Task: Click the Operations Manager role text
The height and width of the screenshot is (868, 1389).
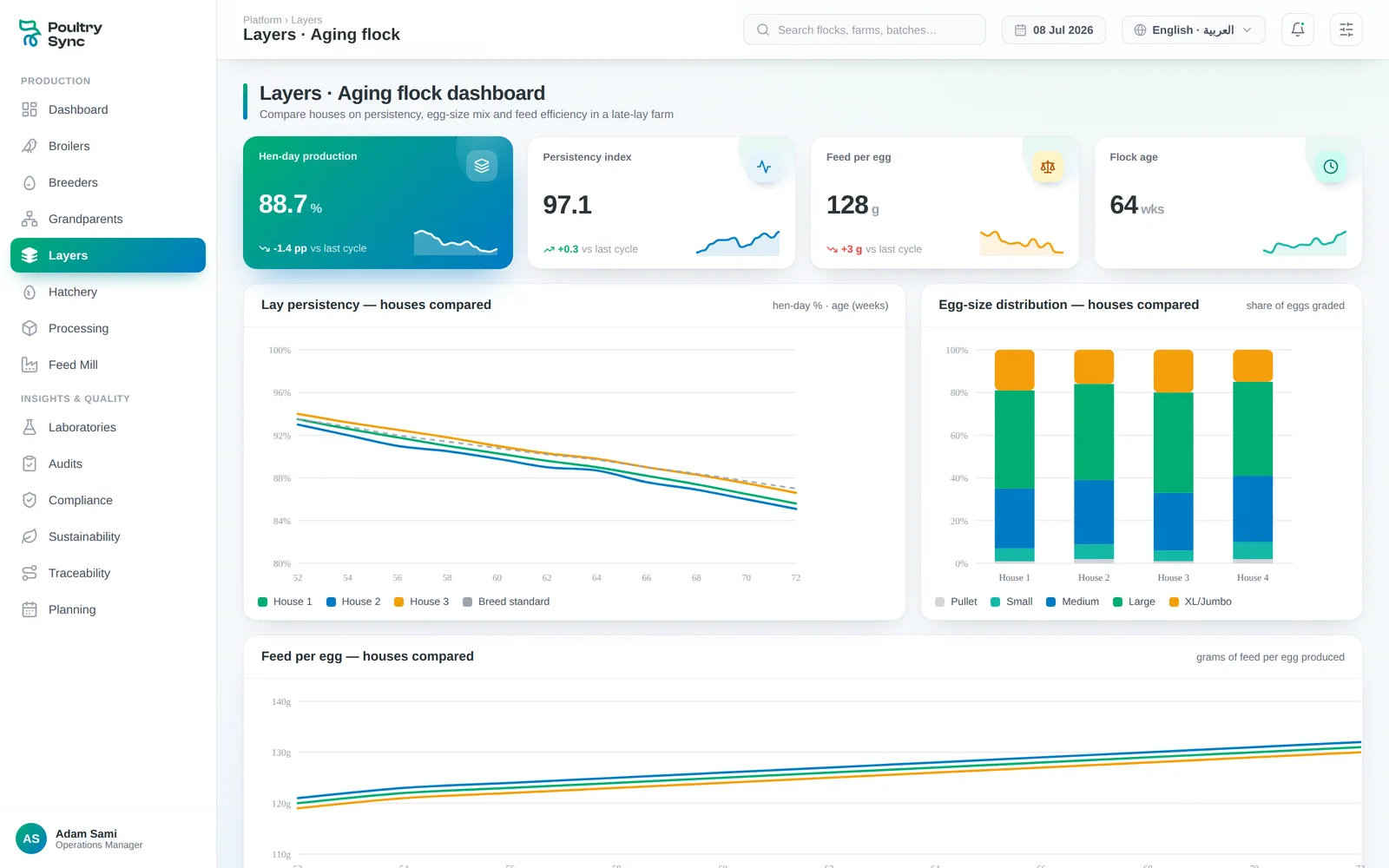Action: 99,845
